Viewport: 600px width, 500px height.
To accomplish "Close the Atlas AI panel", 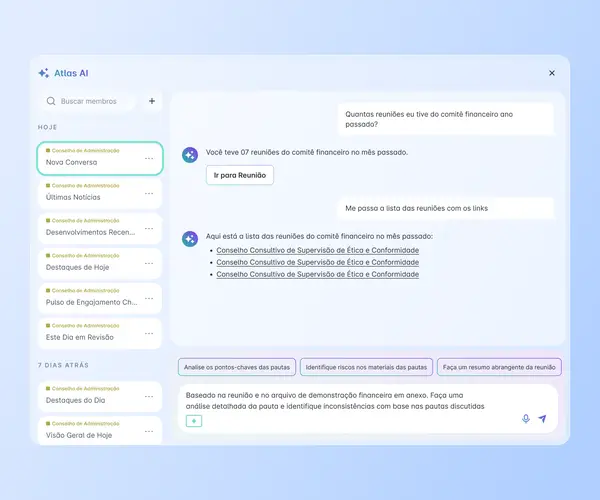I will pyautogui.click(x=552, y=73).
